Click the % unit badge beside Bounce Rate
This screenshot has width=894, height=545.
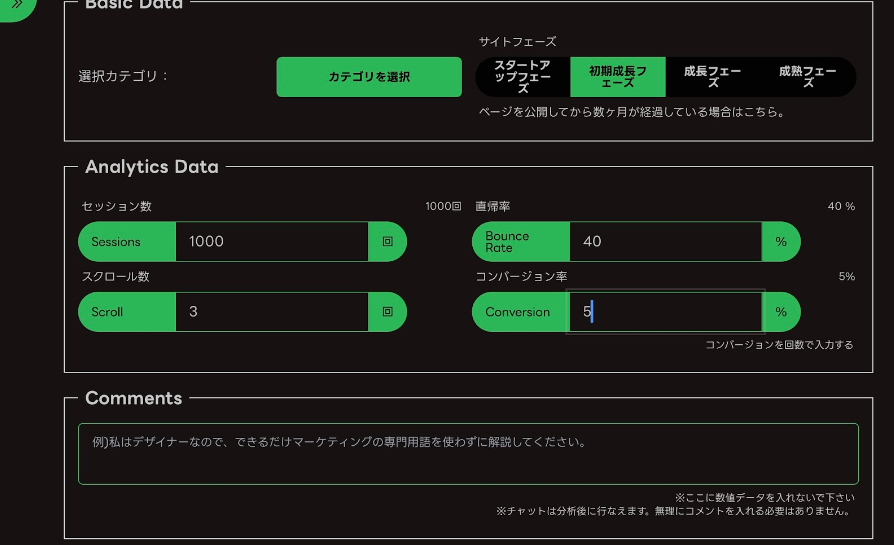[781, 241]
